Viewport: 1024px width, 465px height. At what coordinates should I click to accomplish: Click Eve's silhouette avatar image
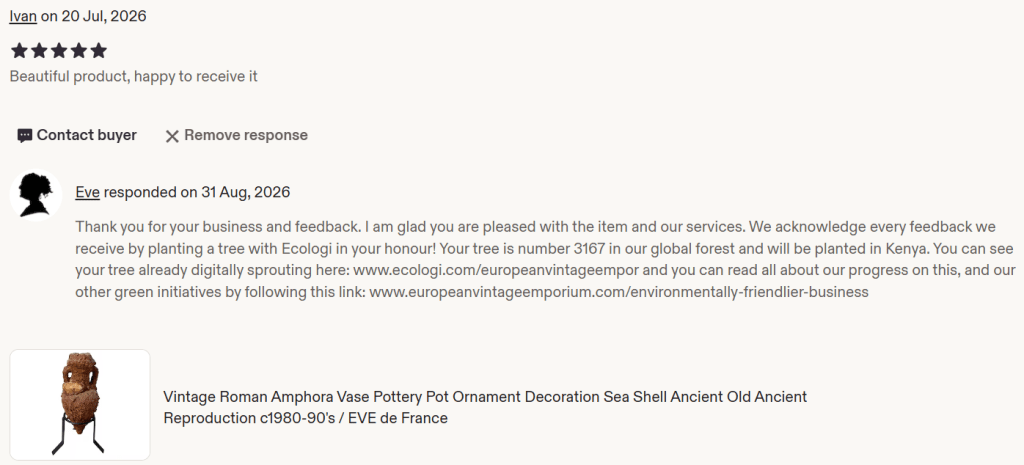coord(36,195)
